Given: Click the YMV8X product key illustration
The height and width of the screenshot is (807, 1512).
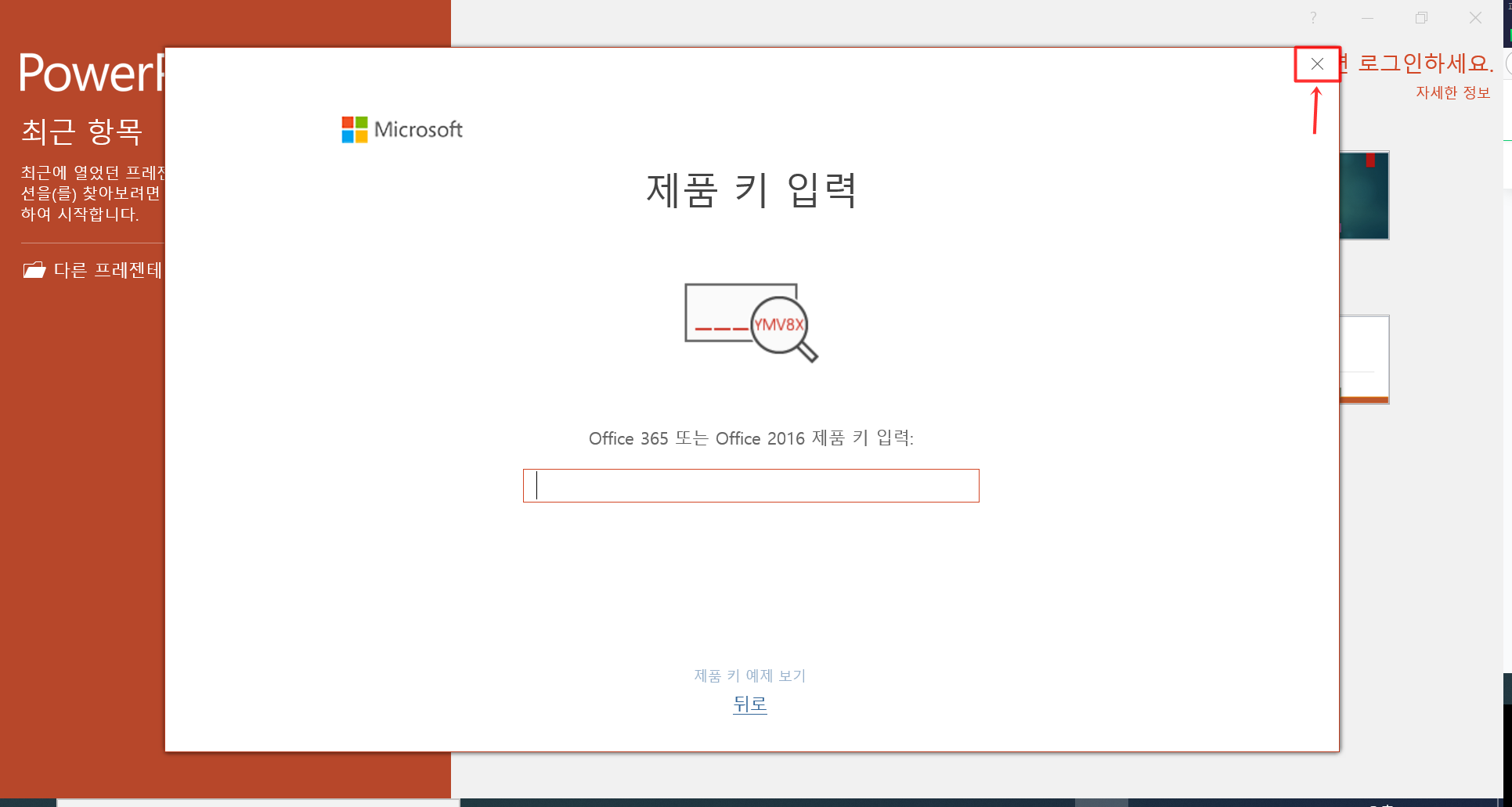Looking at the screenshot, I should (x=751, y=322).
